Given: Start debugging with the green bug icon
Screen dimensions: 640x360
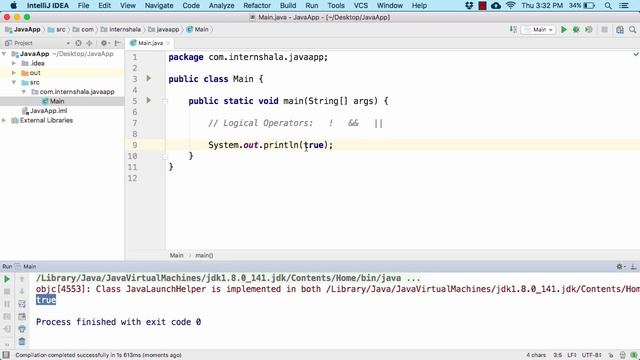Looking at the screenshot, I should [576, 29].
